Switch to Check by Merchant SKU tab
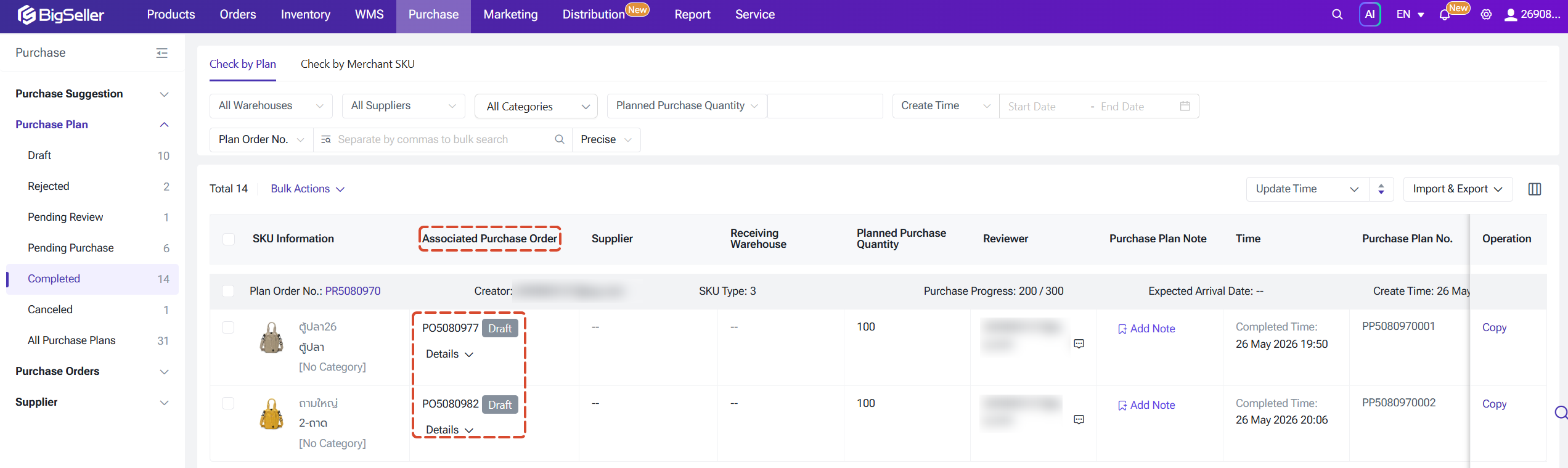 click(357, 64)
